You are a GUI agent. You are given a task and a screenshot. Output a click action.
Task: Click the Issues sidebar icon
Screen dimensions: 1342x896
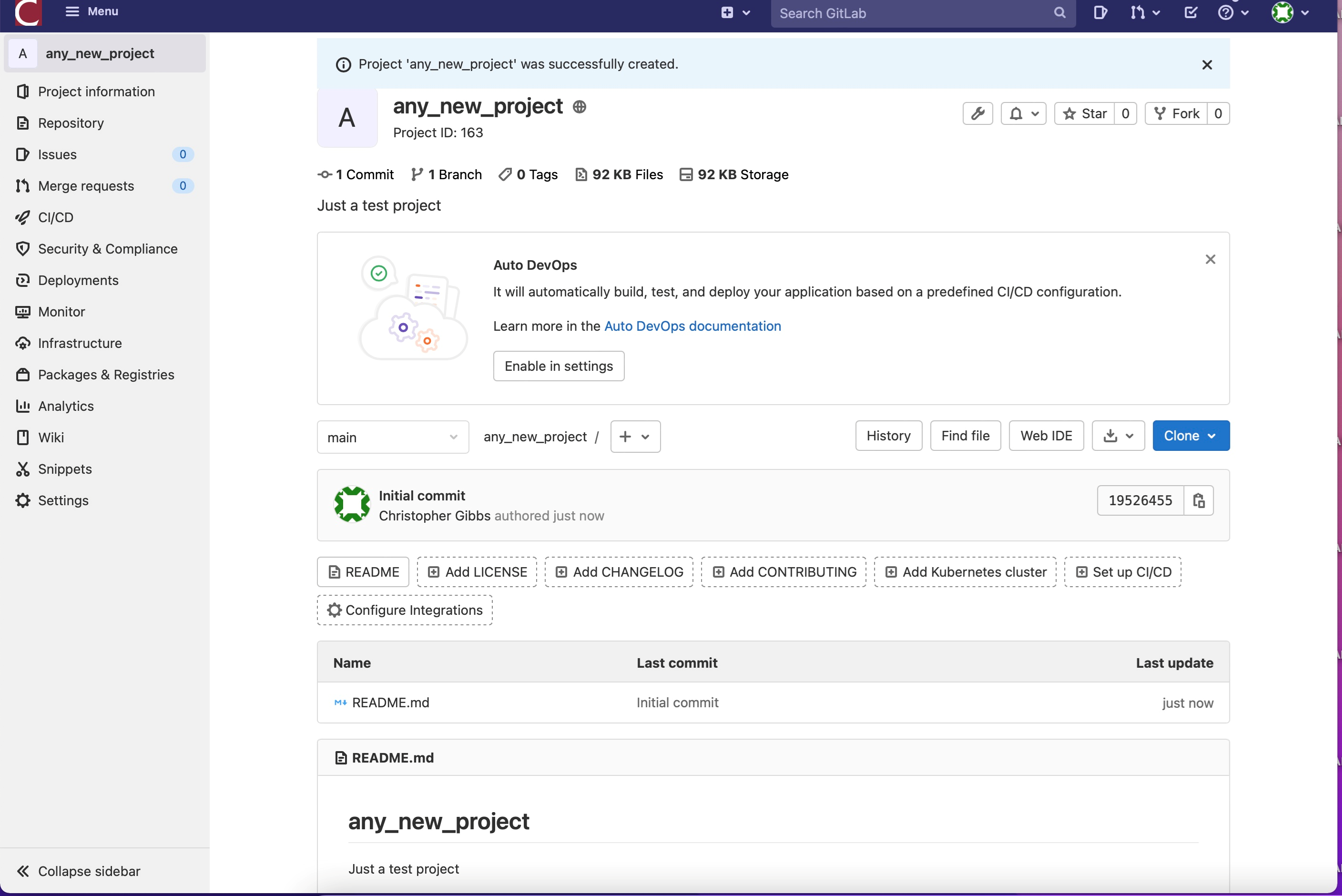23,154
